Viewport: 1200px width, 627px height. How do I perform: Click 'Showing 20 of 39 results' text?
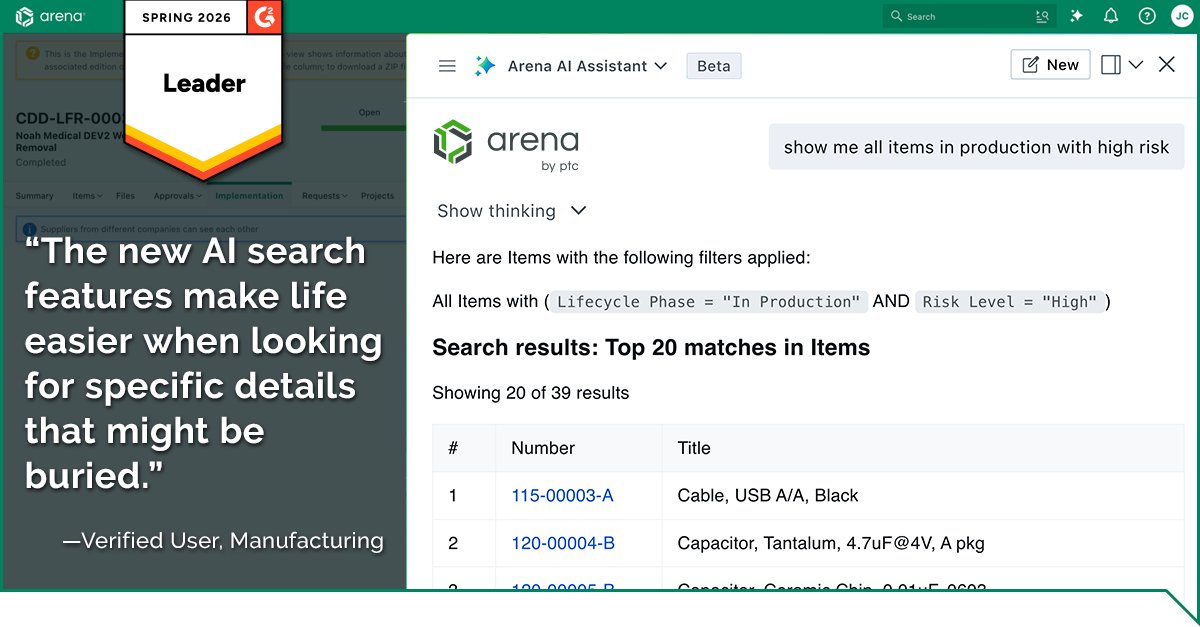coord(531,393)
